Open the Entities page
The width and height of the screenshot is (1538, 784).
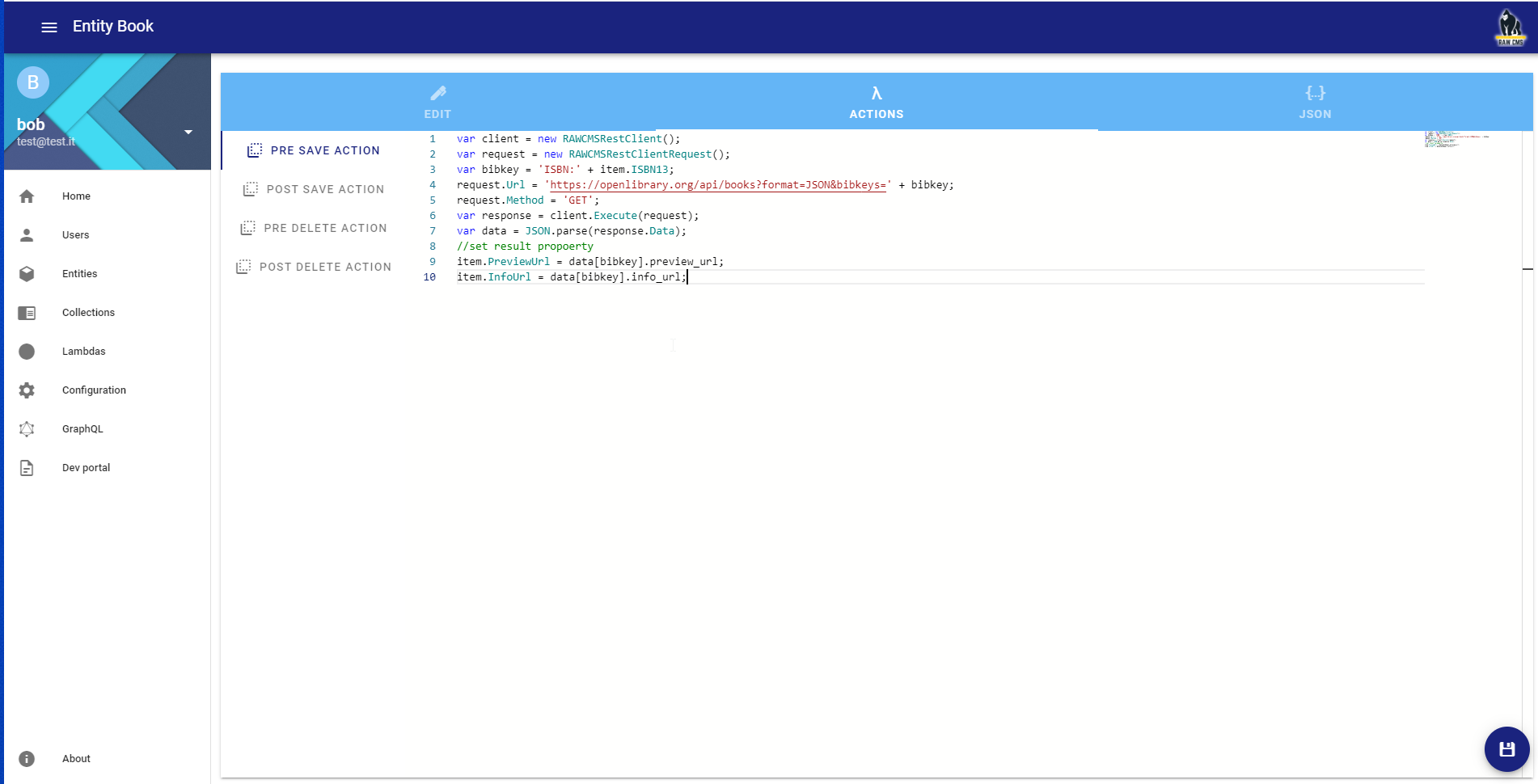click(108, 274)
